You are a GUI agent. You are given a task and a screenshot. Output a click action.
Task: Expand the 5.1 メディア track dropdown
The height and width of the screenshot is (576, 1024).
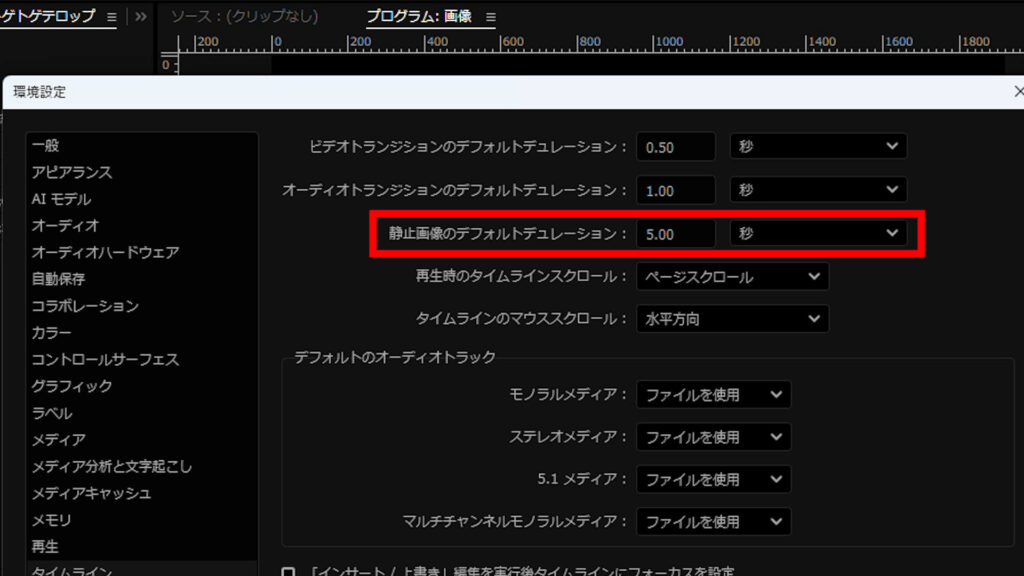tap(713, 479)
